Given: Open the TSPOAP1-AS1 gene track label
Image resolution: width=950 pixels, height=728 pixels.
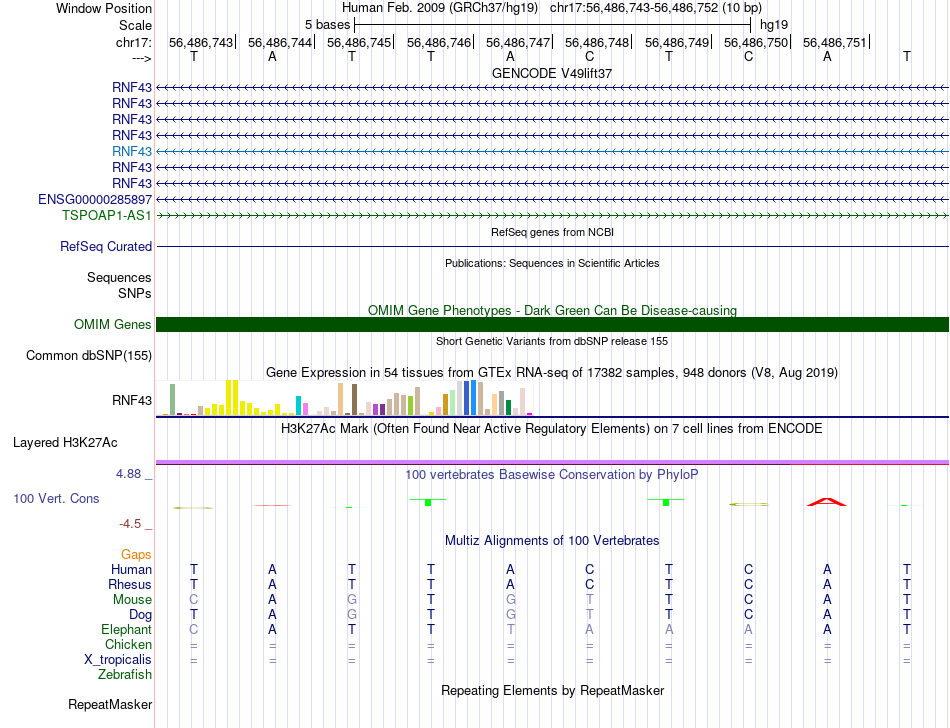Looking at the screenshot, I should (x=107, y=215).
